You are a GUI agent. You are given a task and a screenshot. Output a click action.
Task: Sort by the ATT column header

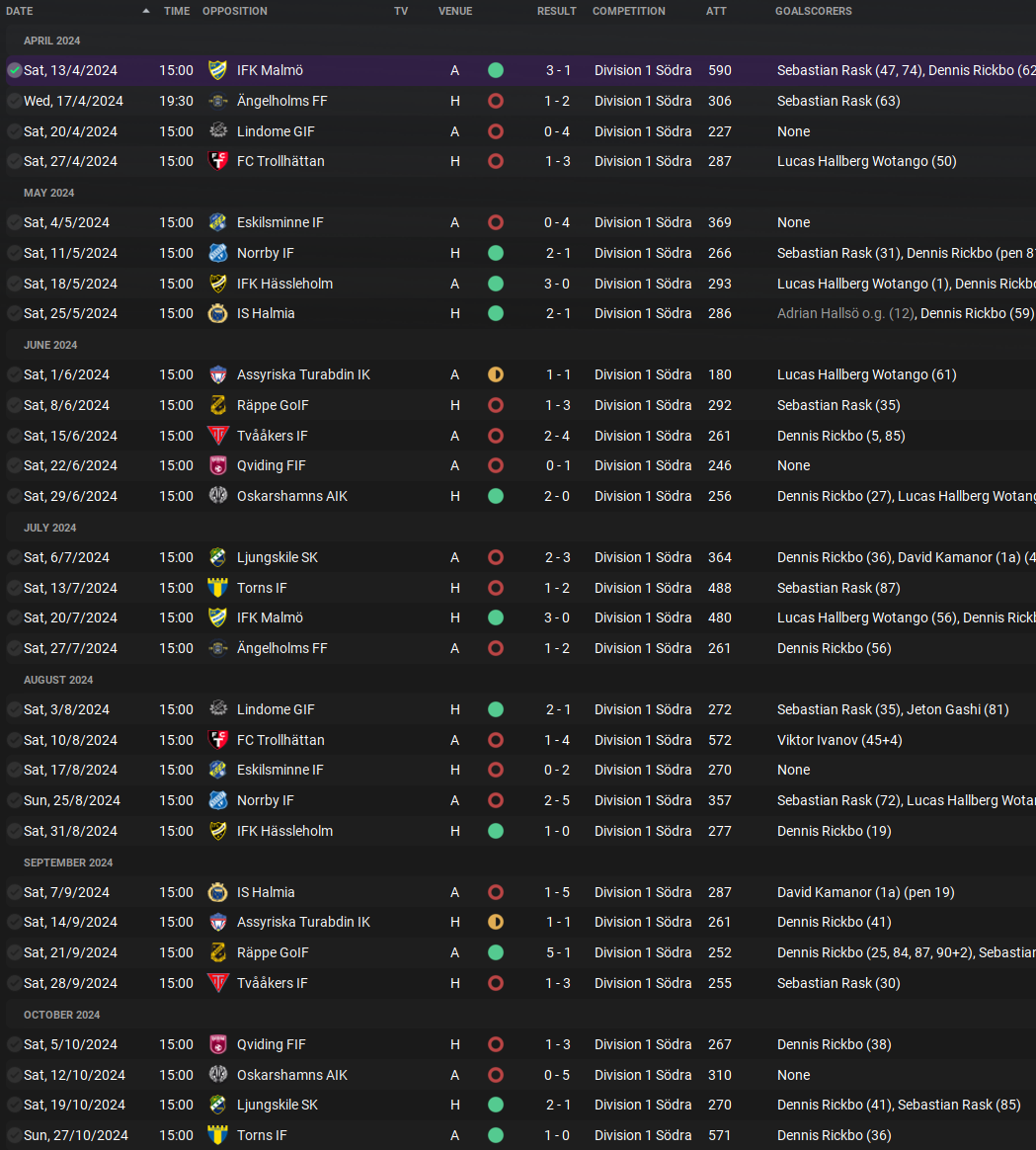716,11
